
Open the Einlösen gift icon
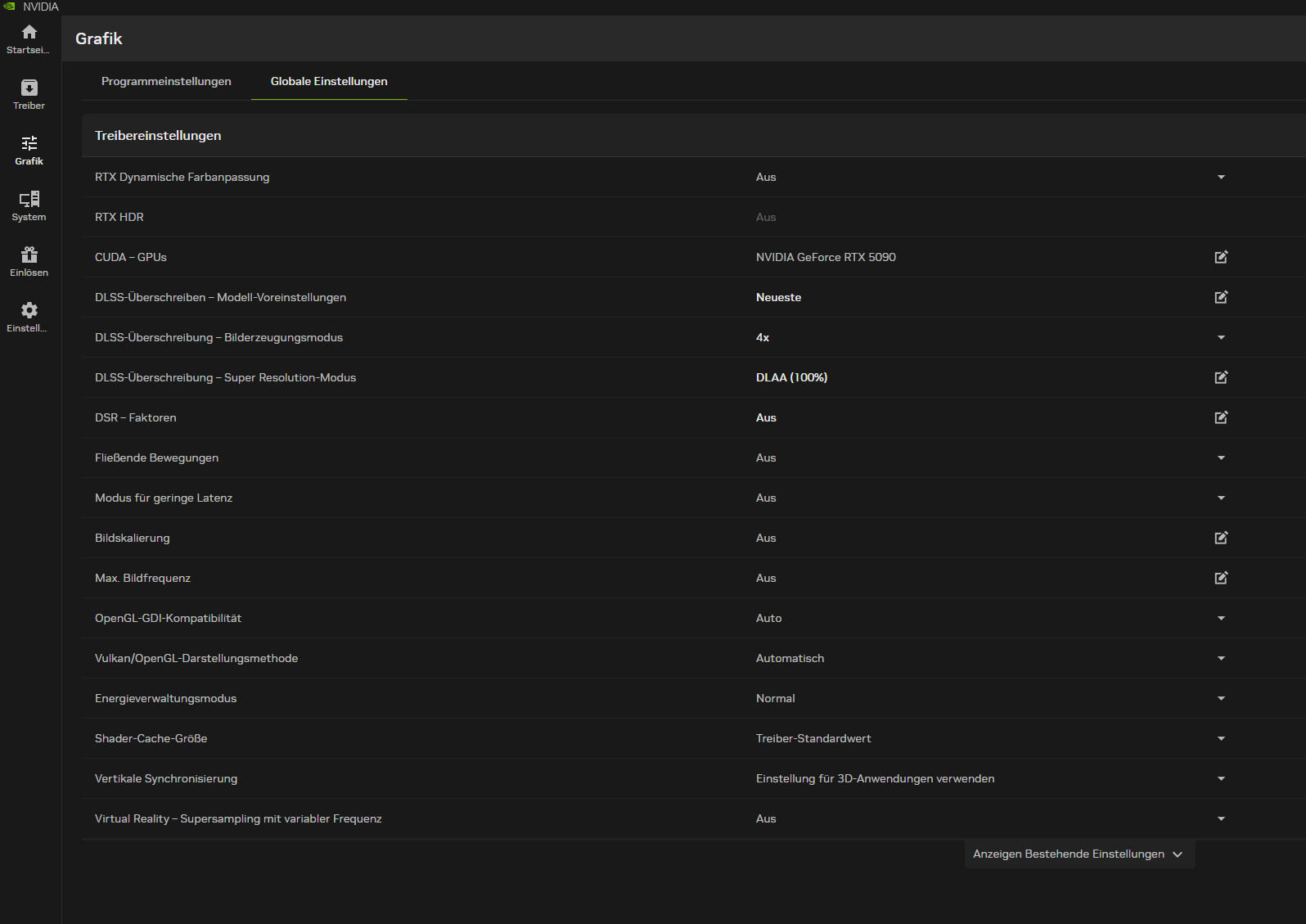(29, 256)
